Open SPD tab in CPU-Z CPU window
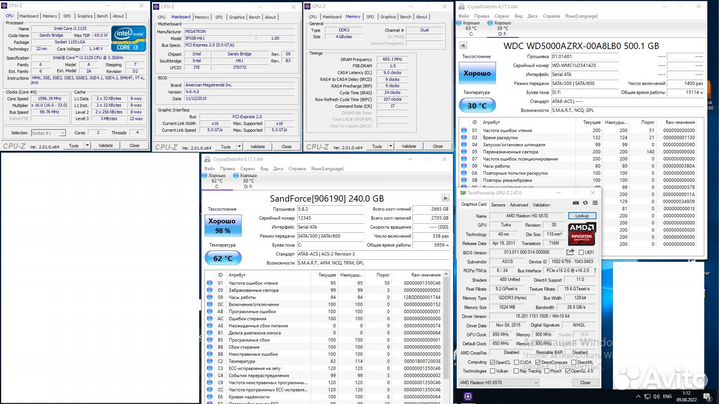Screen dimensions: 720x404 [x=67, y=16]
